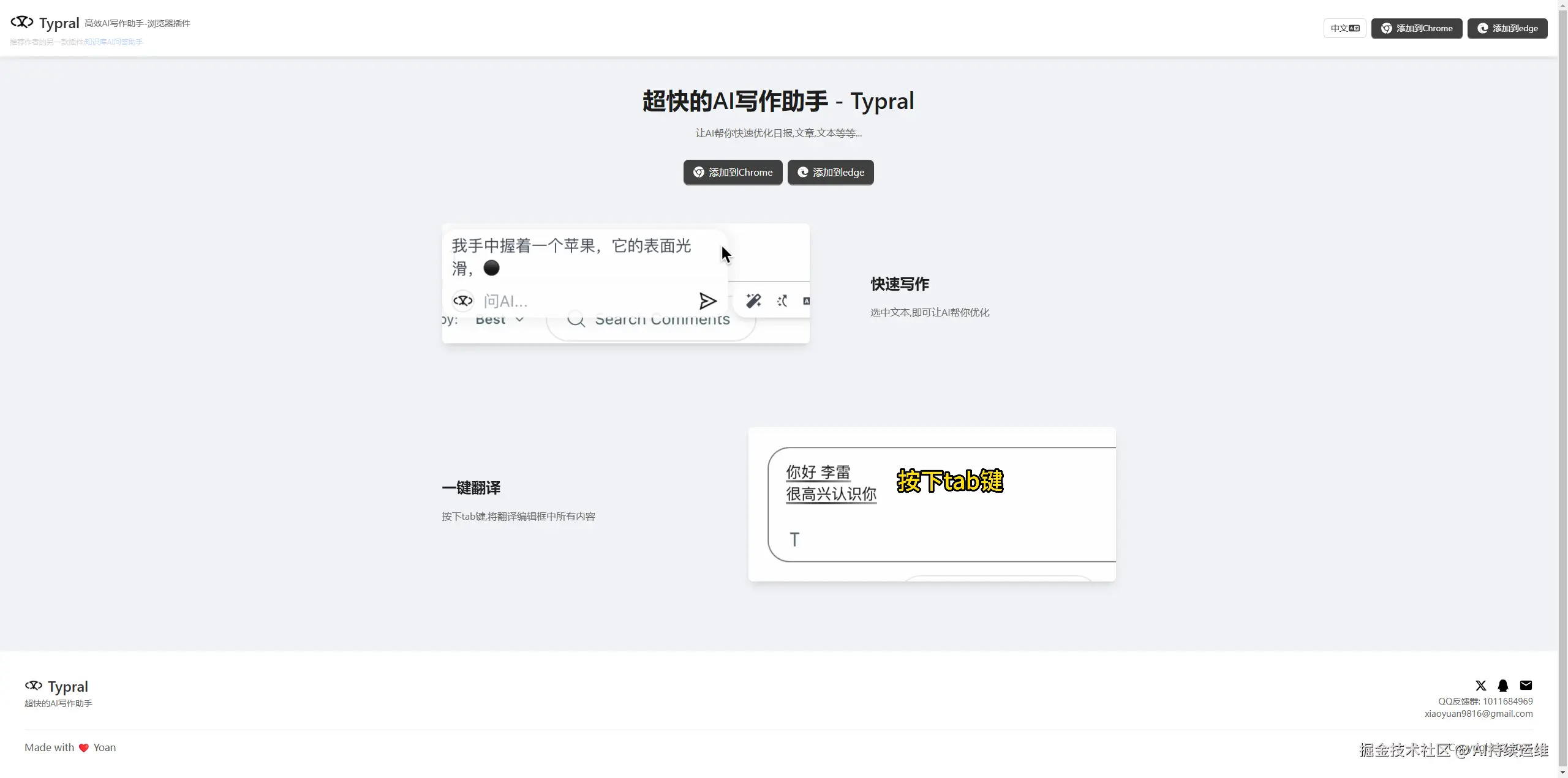Click the Typral logo in header

(x=22, y=23)
